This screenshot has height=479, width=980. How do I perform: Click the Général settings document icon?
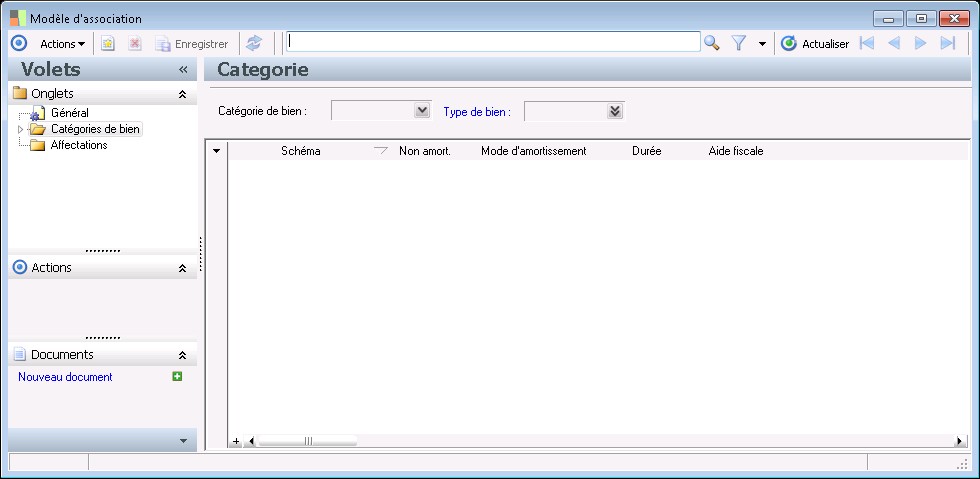37,114
